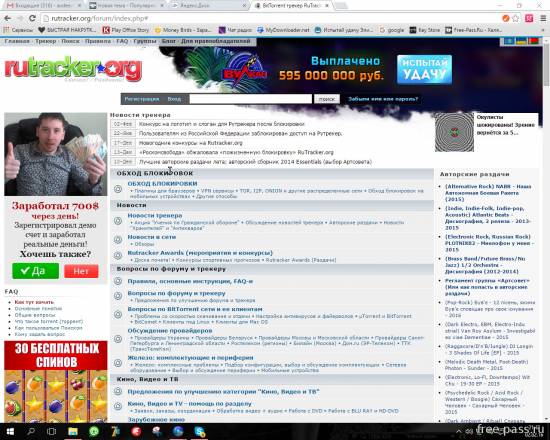Bookmark this page with the star icon
The height and width of the screenshot is (440, 550).
516,18
